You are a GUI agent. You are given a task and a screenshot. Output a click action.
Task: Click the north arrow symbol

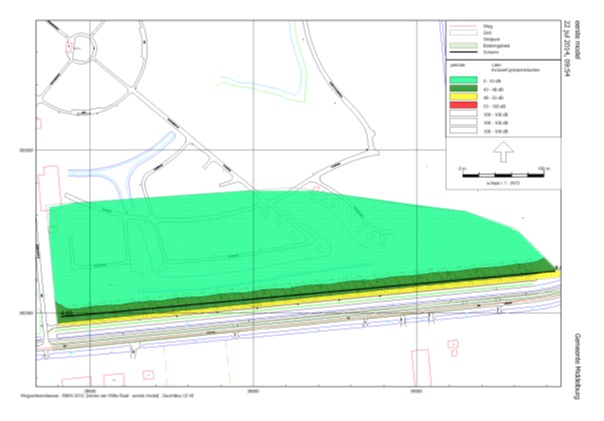(x=503, y=152)
